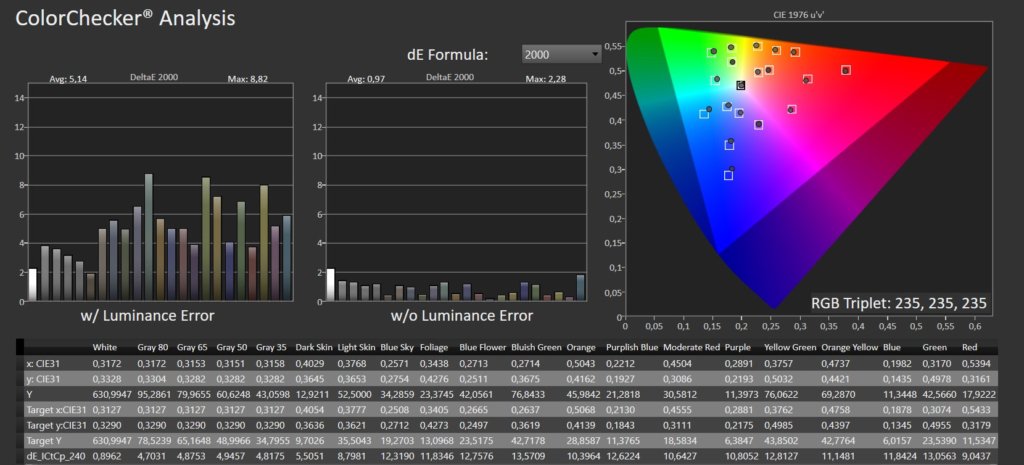
Task: Select the white bar in w/o Luminance Error chart
Action: tap(331, 285)
